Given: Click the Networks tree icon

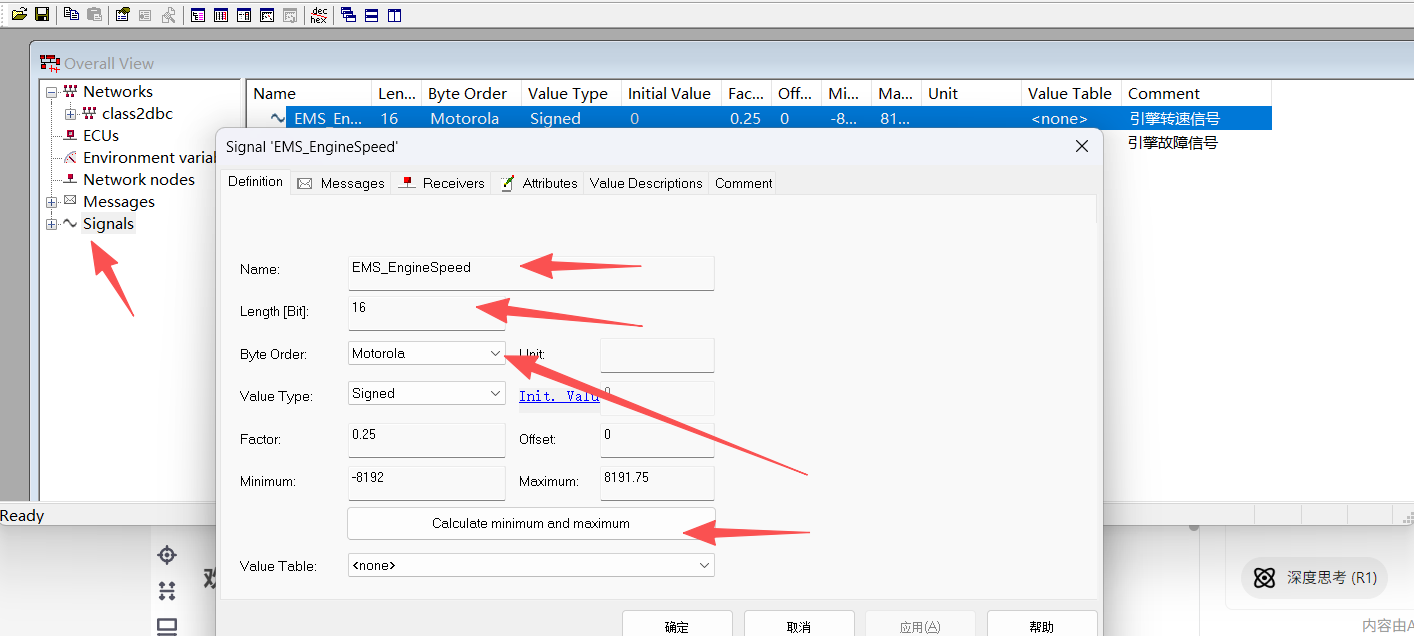Looking at the screenshot, I should point(70,91).
